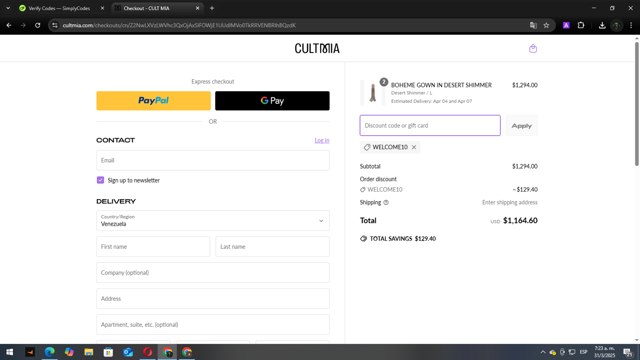The image size is (640, 360).
Task: Open File Explorer from the taskbar
Action: (x=89, y=352)
